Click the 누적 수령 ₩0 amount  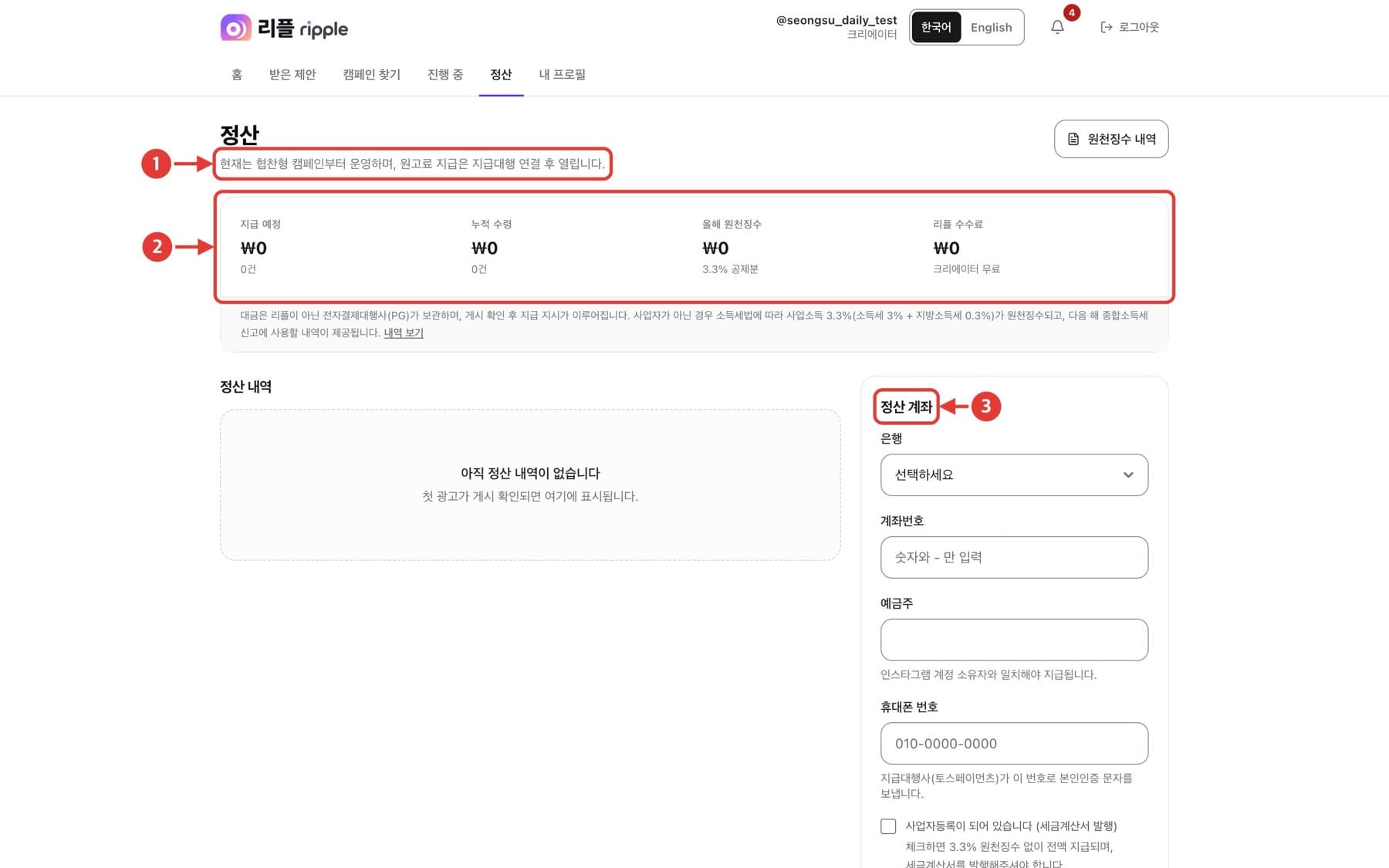click(x=485, y=248)
